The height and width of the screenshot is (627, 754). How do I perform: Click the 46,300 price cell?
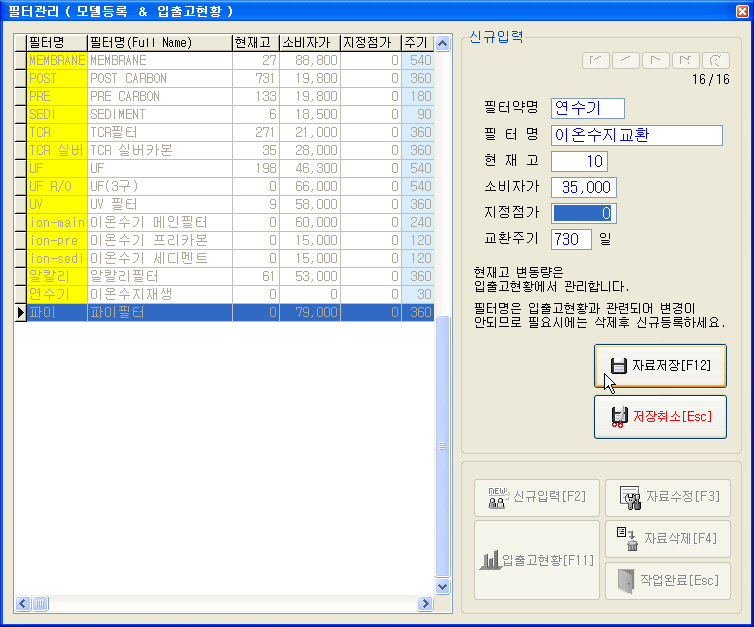click(x=310, y=168)
